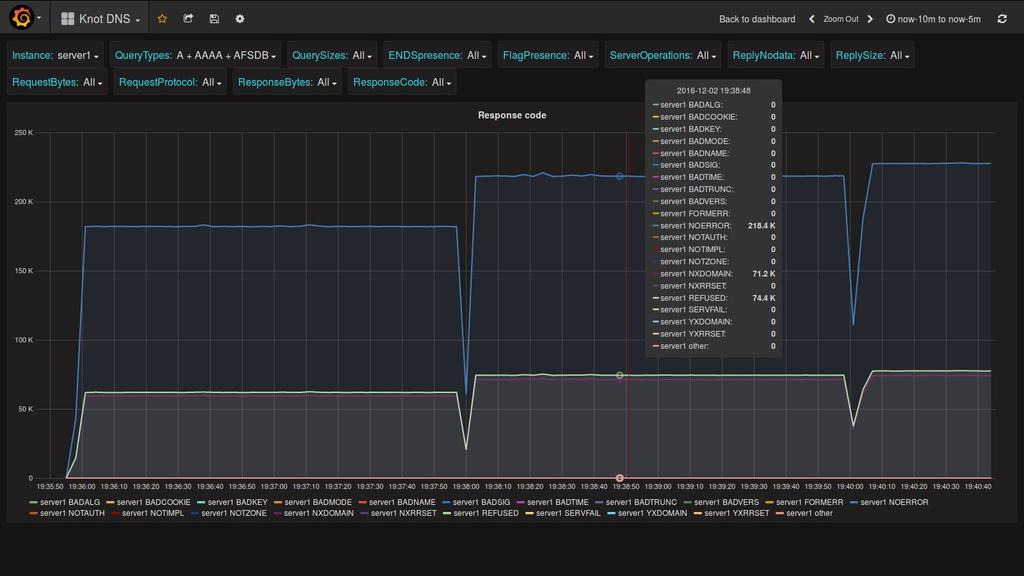Expand the QuerySizes variable dropdown
The width and height of the screenshot is (1024, 576).
(x=362, y=56)
